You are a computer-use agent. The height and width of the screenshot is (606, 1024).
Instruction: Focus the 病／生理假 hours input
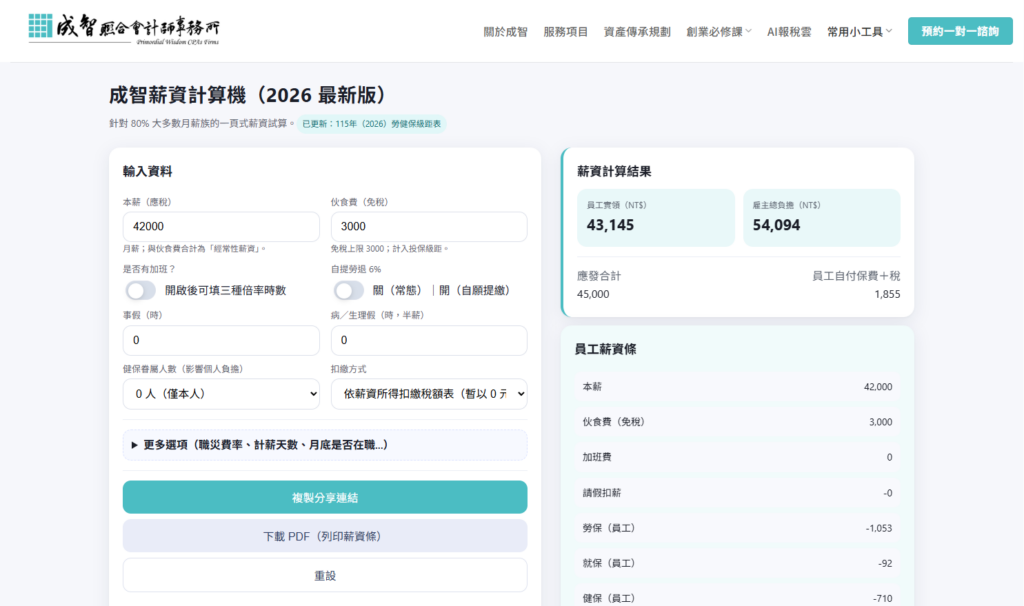coord(428,341)
